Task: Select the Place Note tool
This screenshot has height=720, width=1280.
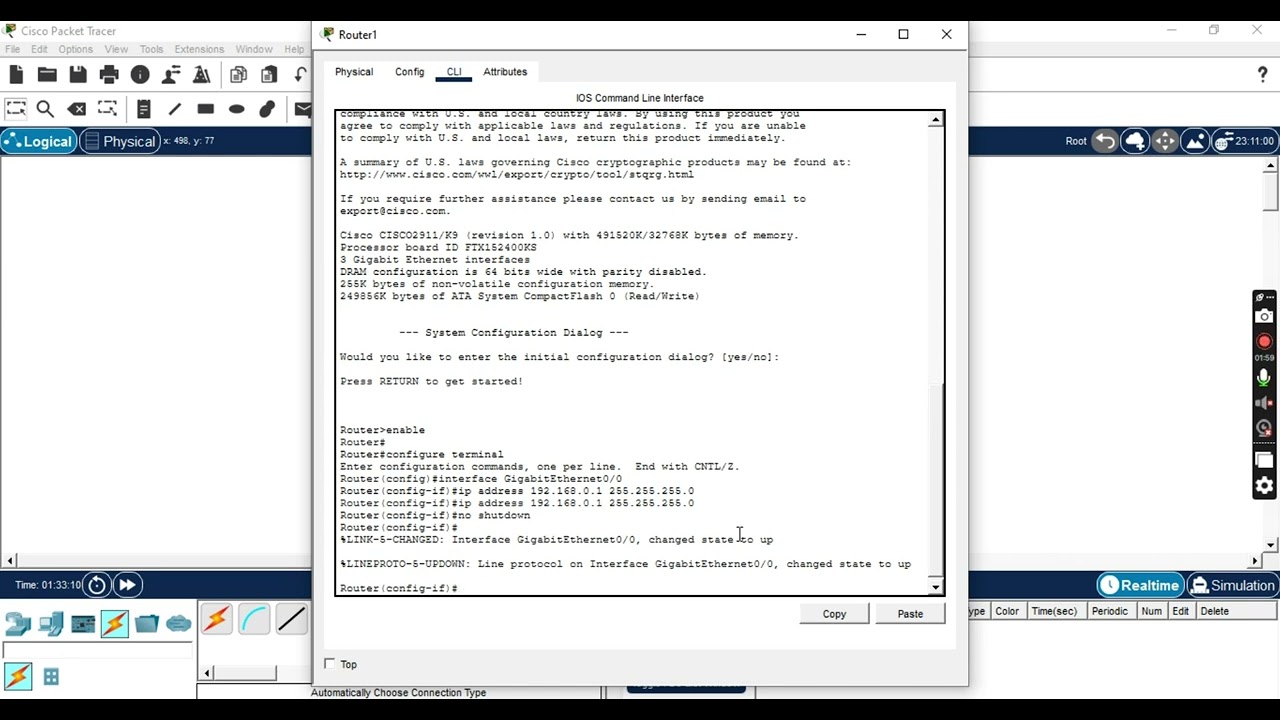Action: 144,109
